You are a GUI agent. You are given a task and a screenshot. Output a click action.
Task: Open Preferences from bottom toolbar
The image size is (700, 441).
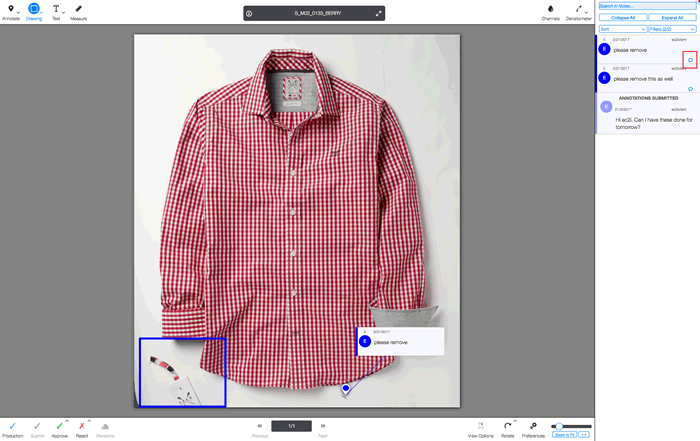(533, 426)
